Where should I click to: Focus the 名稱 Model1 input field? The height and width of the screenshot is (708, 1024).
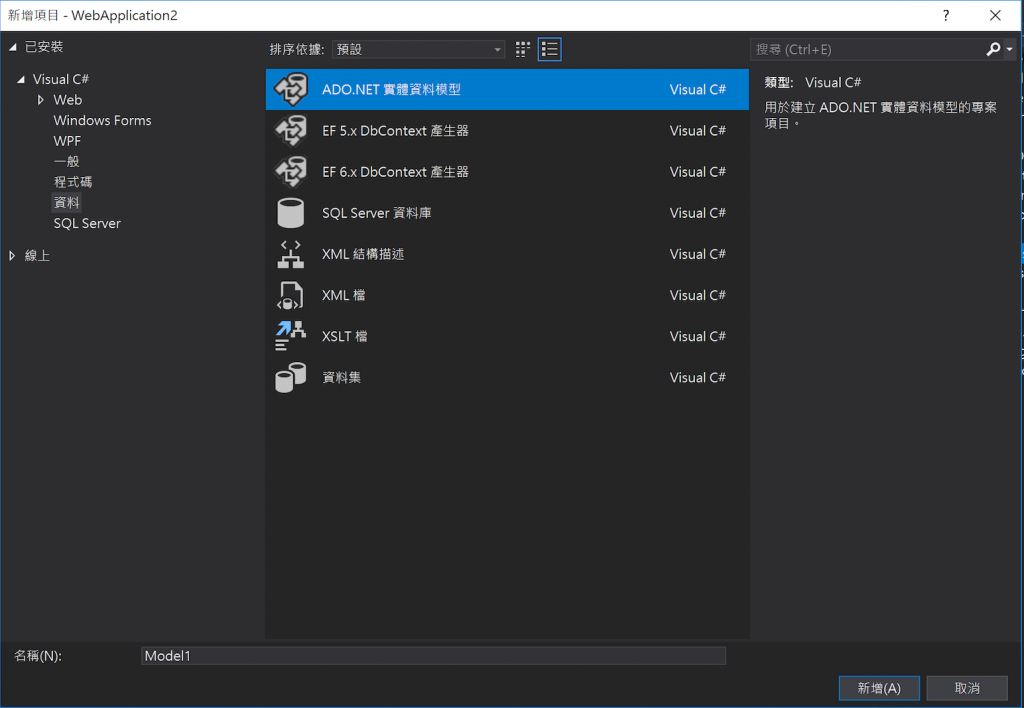(x=433, y=656)
